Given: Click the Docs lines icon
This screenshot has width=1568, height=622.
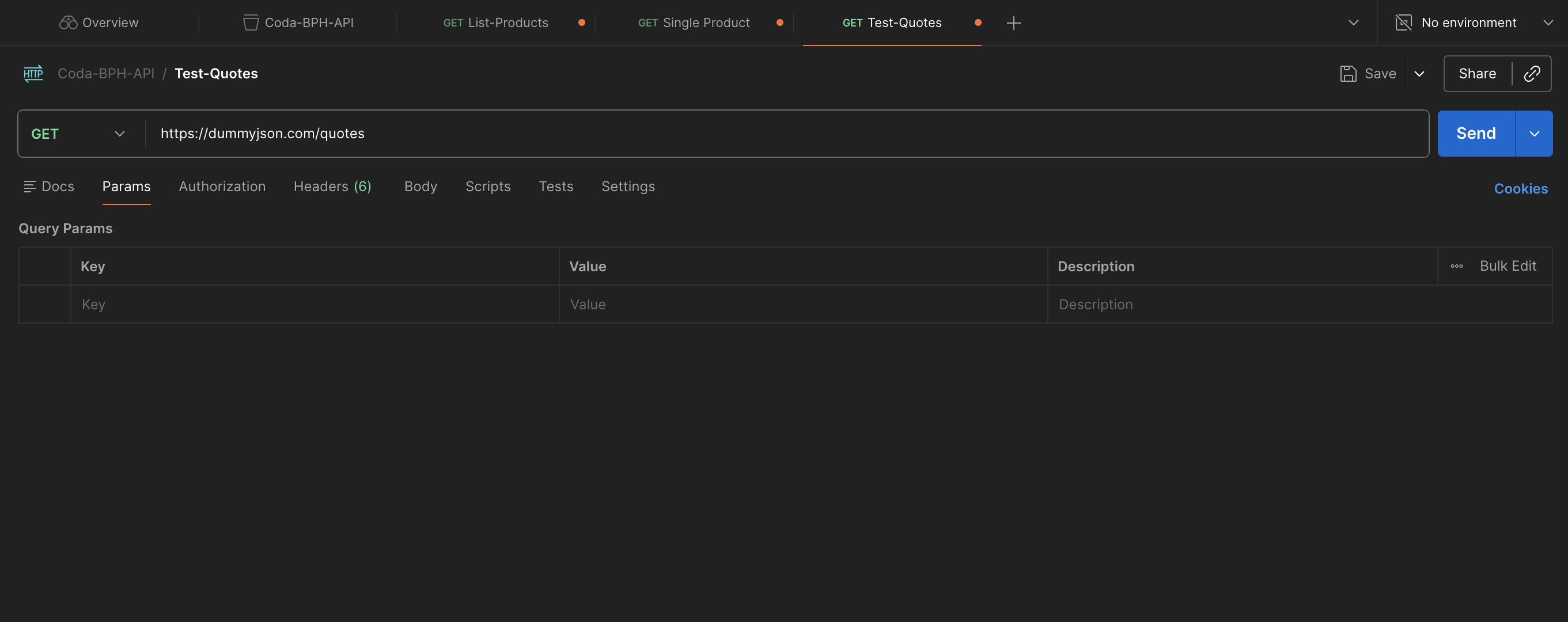Looking at the screenshot, I should click(x=29, y=186).
